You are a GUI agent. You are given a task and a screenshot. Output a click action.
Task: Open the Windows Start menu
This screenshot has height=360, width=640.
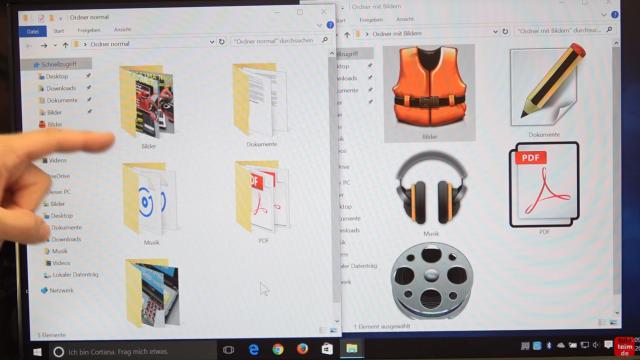[x=38, y=352]
